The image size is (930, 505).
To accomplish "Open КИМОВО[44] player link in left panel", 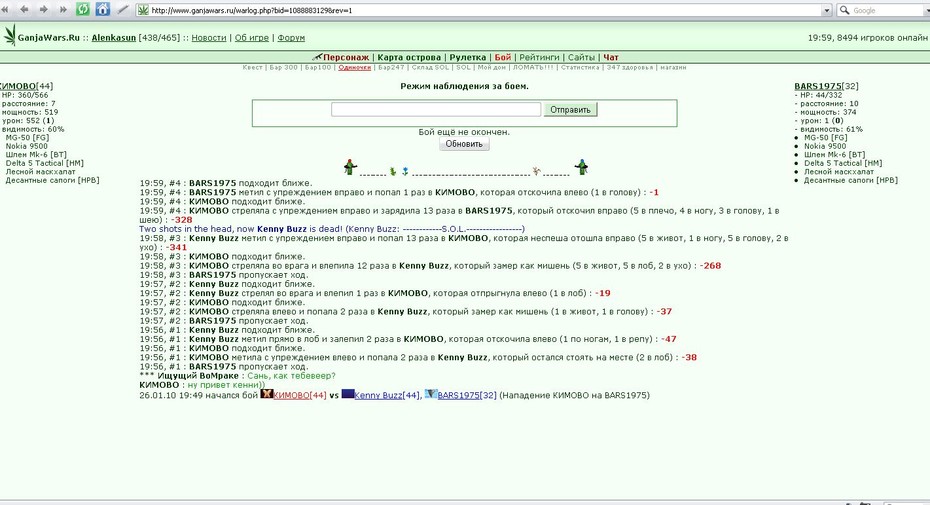I will 26,86.
